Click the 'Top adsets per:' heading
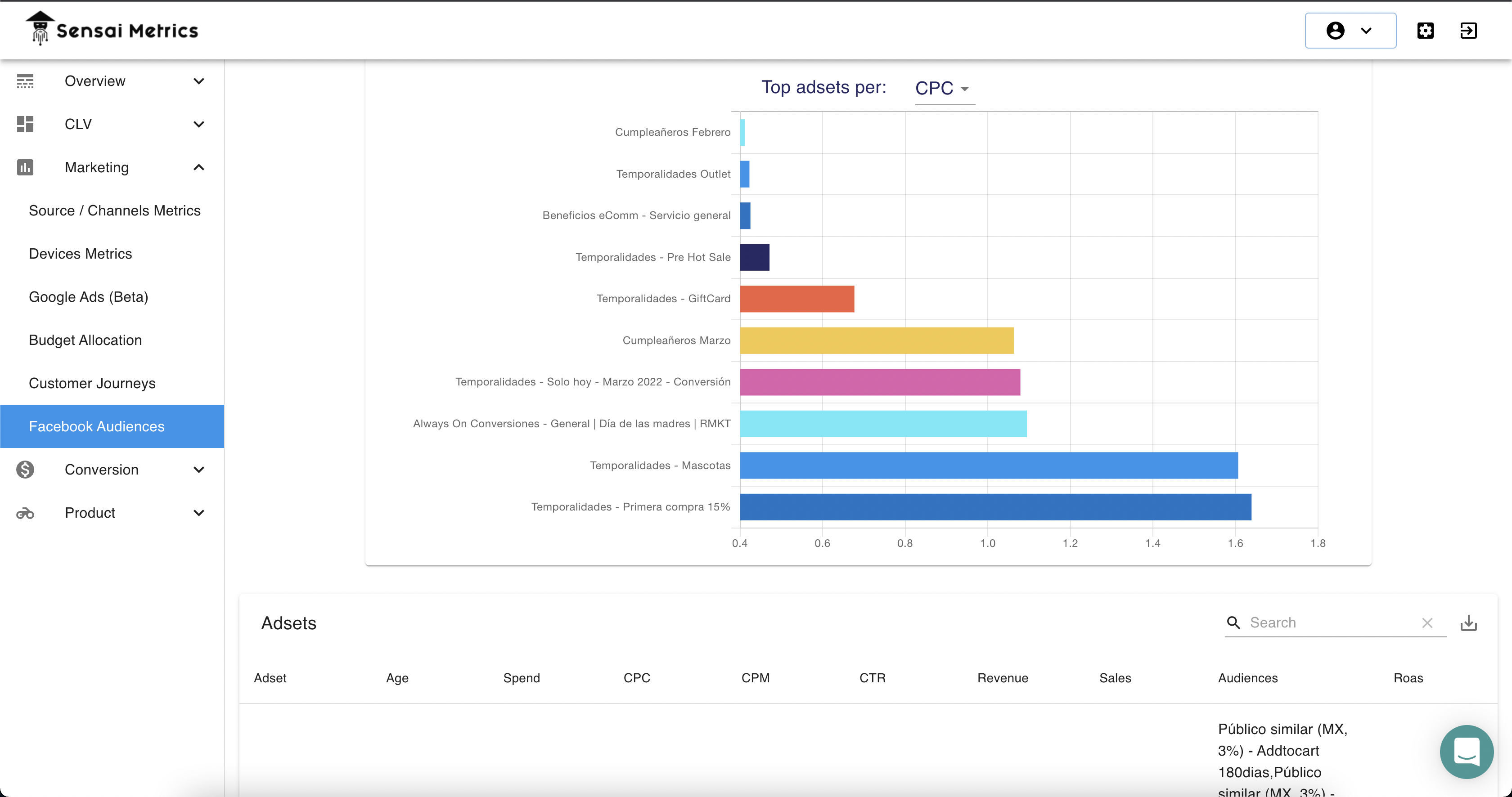1512x797 pixels. click(x=823, y=87)
